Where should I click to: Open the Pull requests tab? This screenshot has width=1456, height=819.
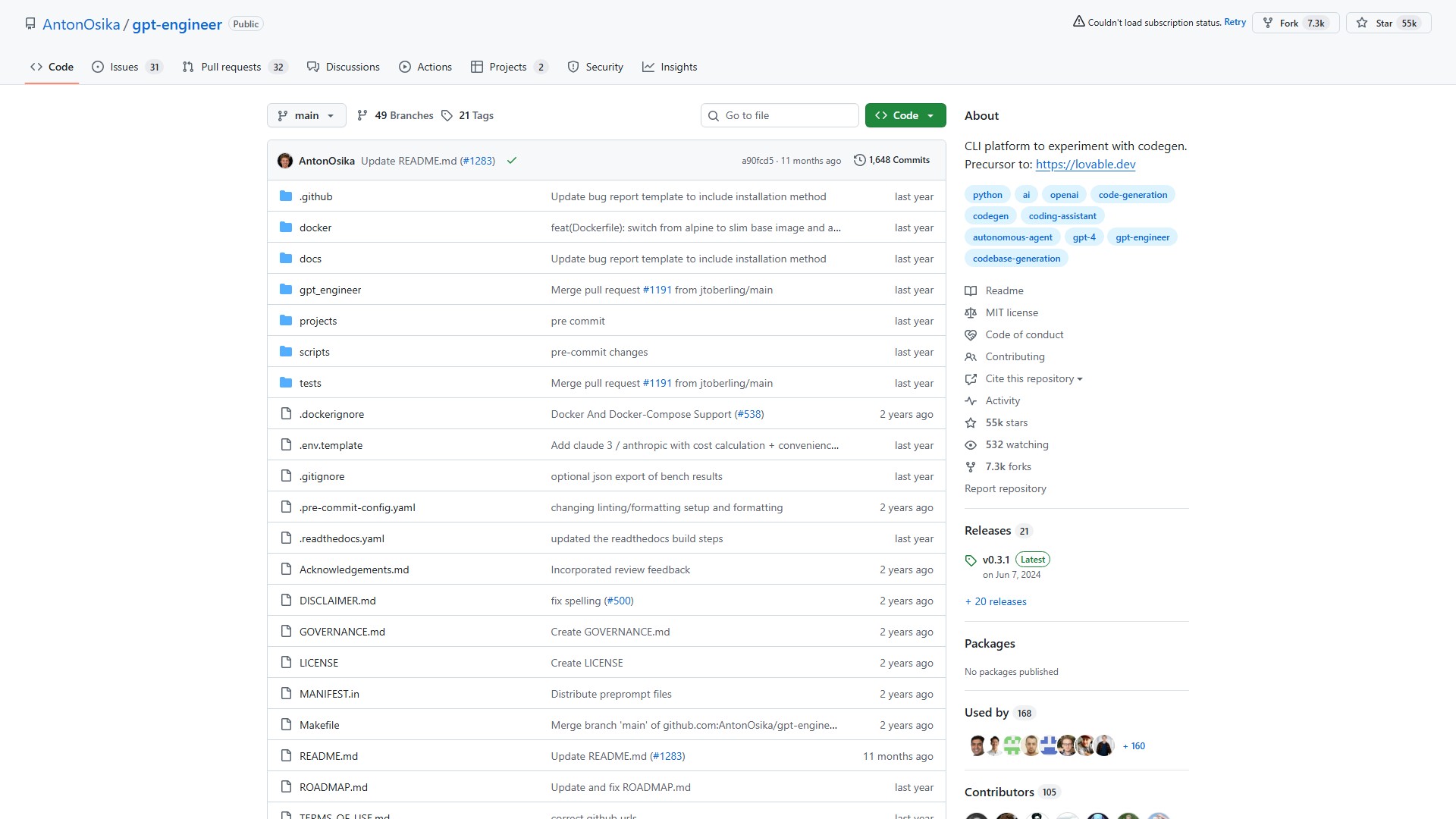point(231,67)
